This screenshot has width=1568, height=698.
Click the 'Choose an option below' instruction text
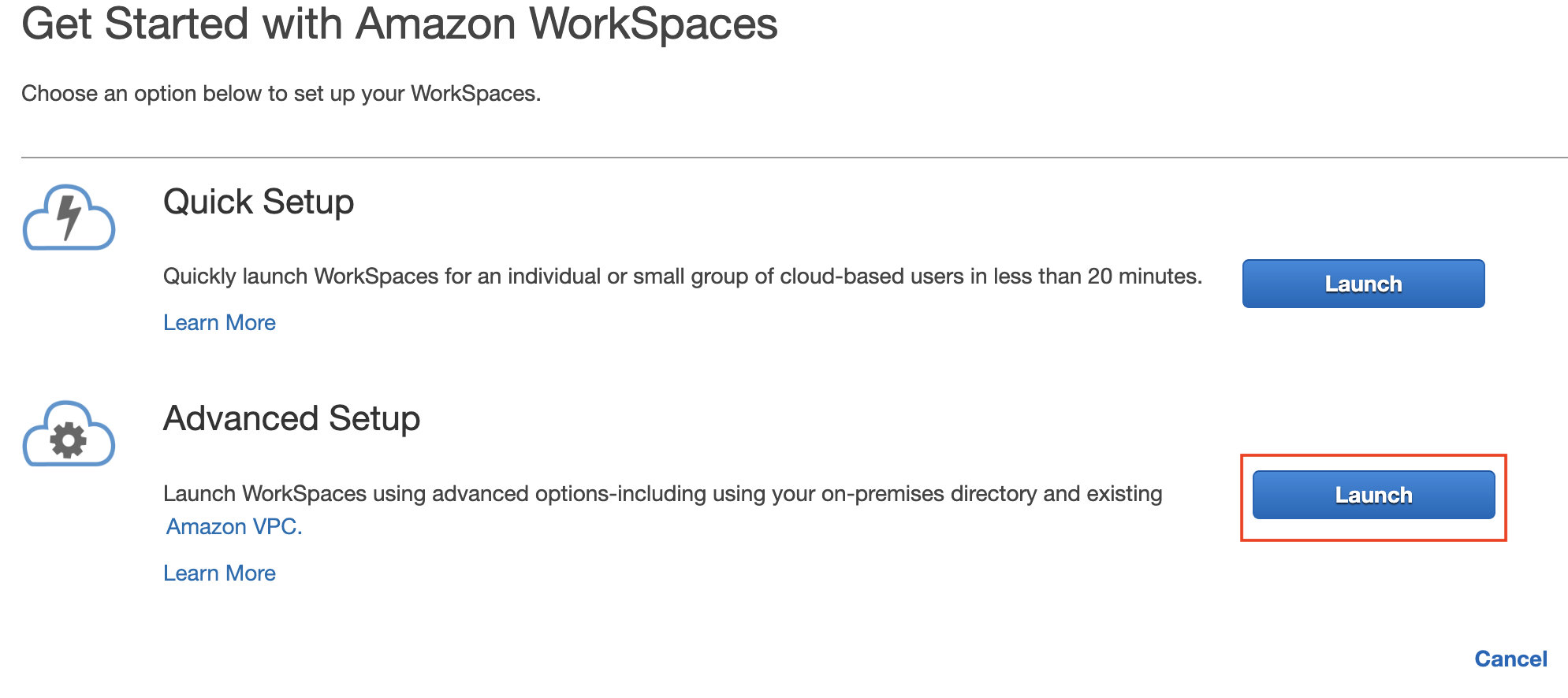[281, 94]
